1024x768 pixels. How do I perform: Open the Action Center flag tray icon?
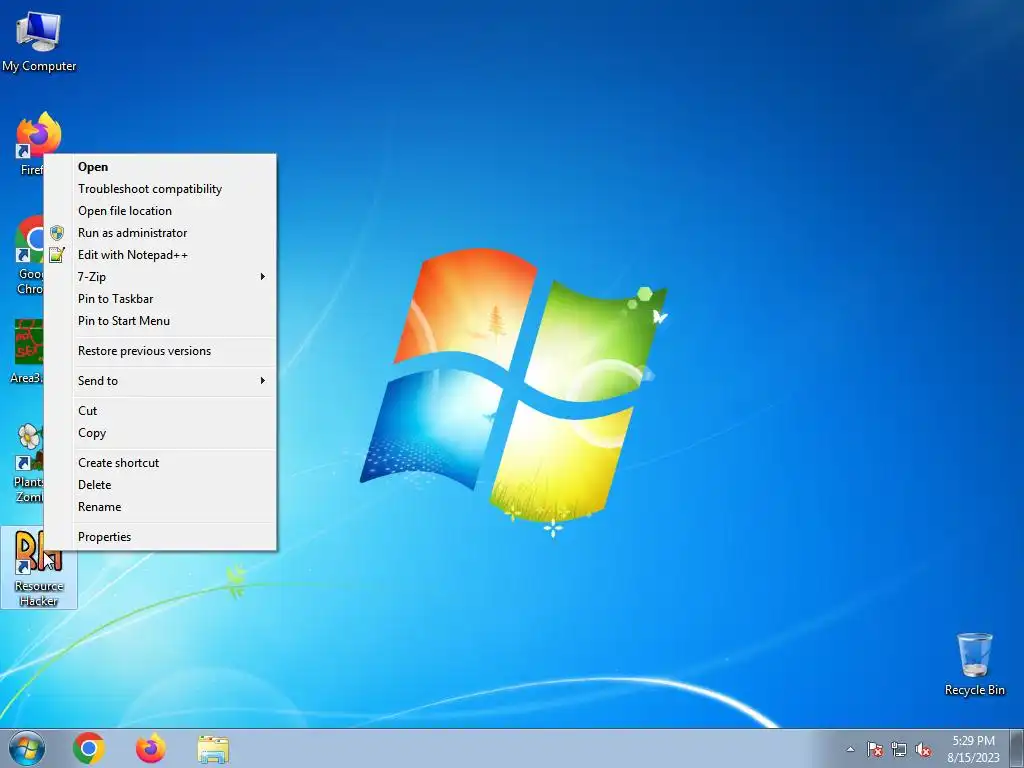click(x=875, y=749)
